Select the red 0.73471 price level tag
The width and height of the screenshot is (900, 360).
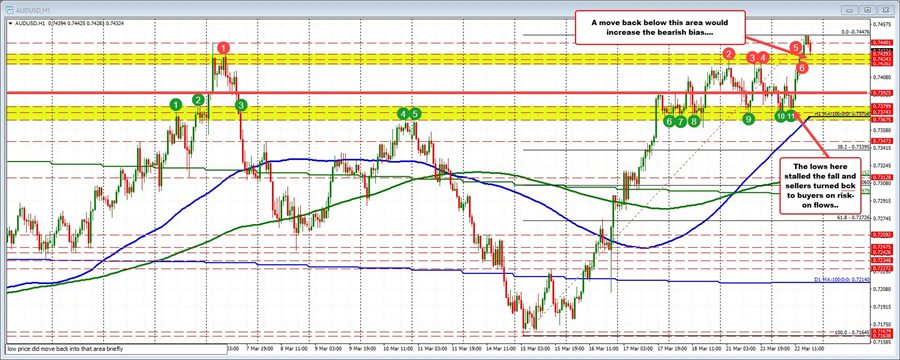pyautogui.click(x=882, y=141)
